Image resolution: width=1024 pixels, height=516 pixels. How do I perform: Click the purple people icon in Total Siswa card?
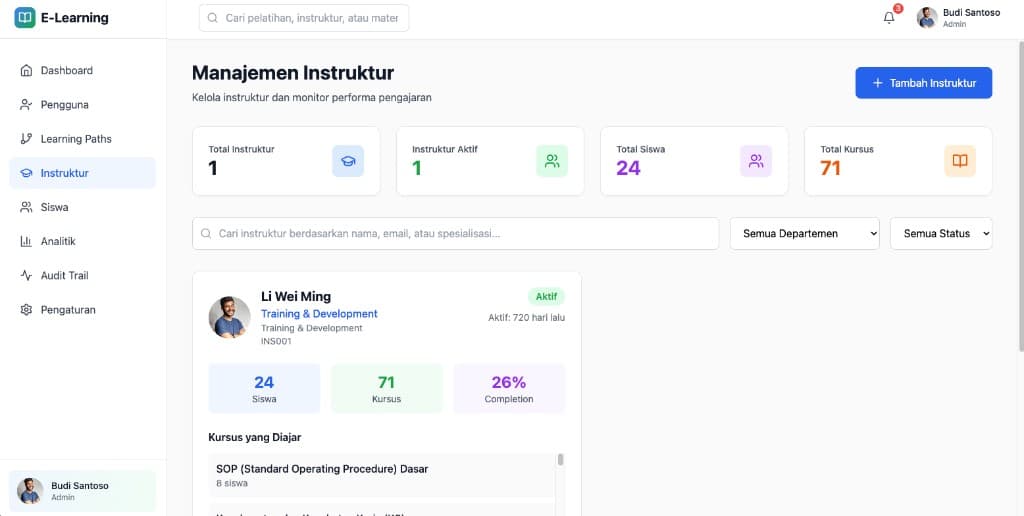tap(756, 161)
